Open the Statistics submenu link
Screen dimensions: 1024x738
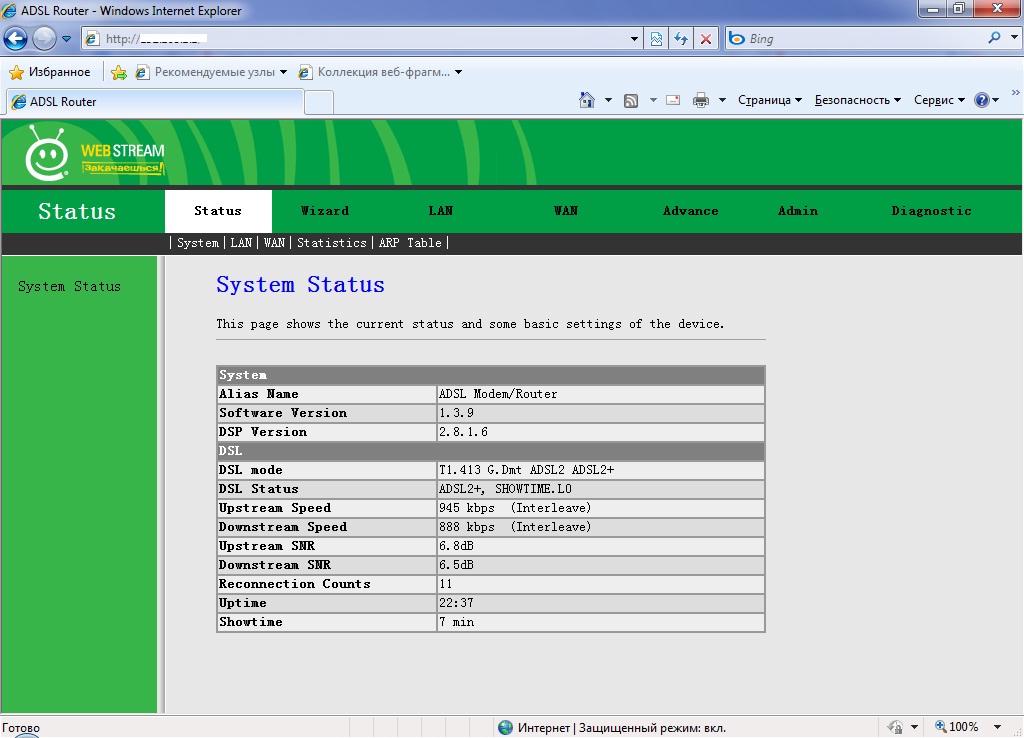tap(331, 243)
